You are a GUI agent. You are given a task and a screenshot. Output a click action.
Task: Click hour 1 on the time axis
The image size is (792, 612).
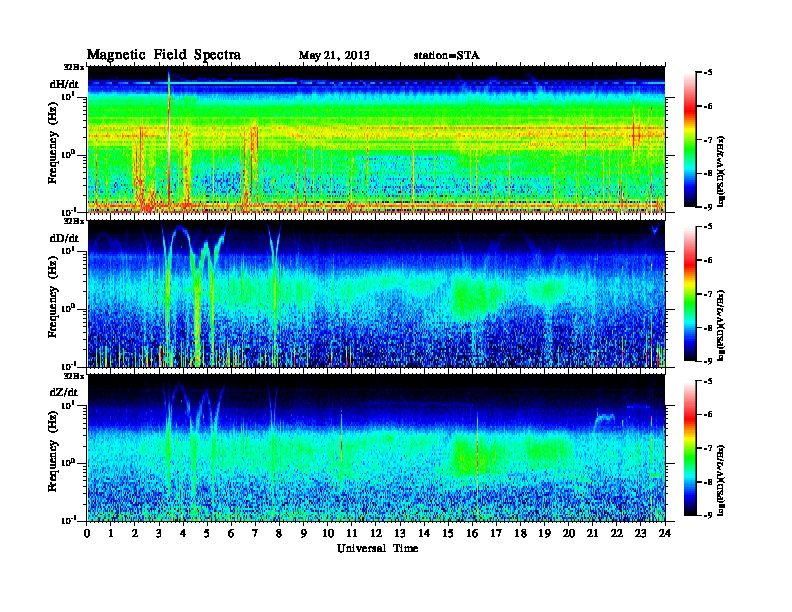click(111, 533)
